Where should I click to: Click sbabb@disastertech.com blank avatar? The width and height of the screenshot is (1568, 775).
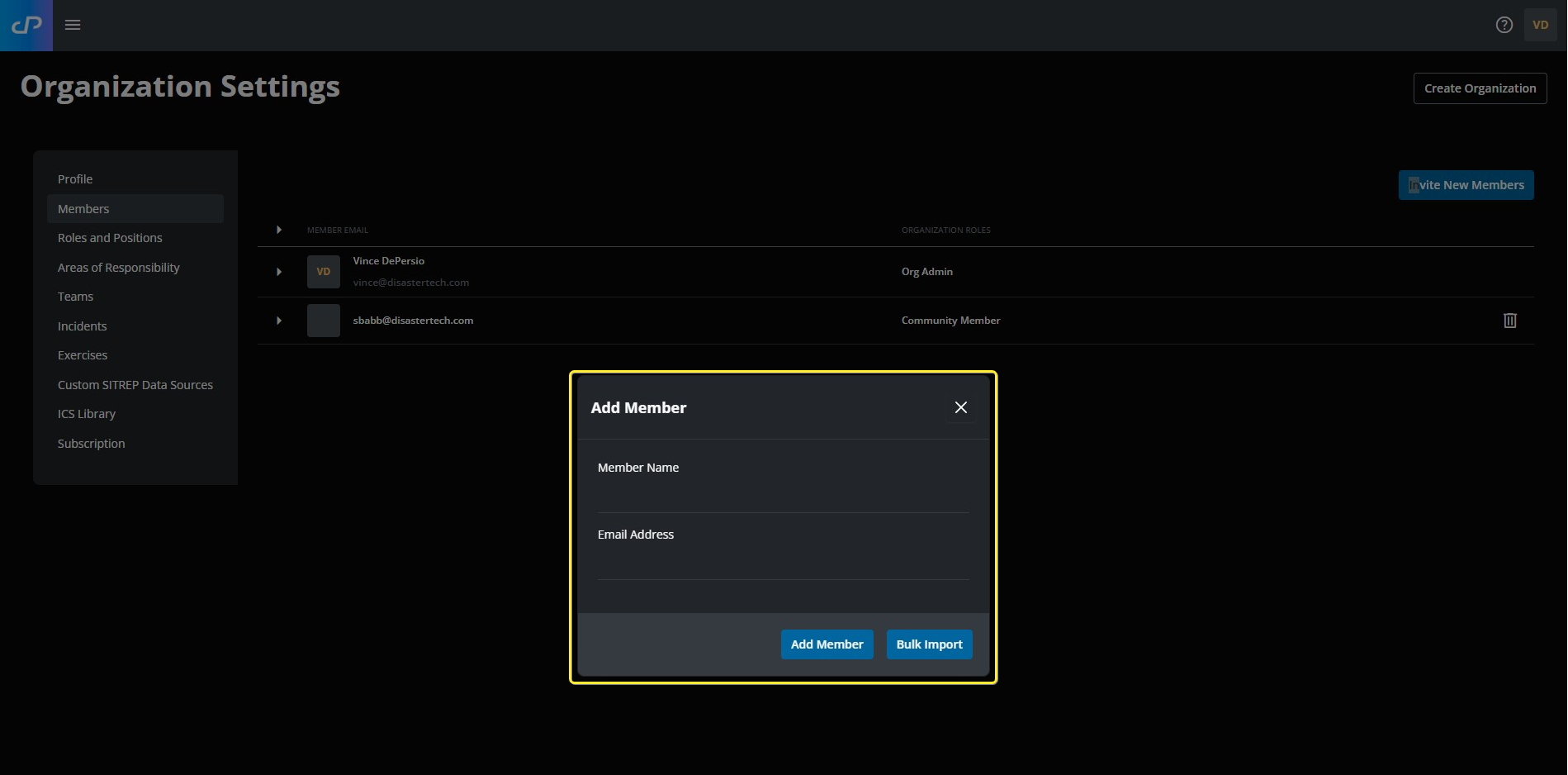[324, 321]
